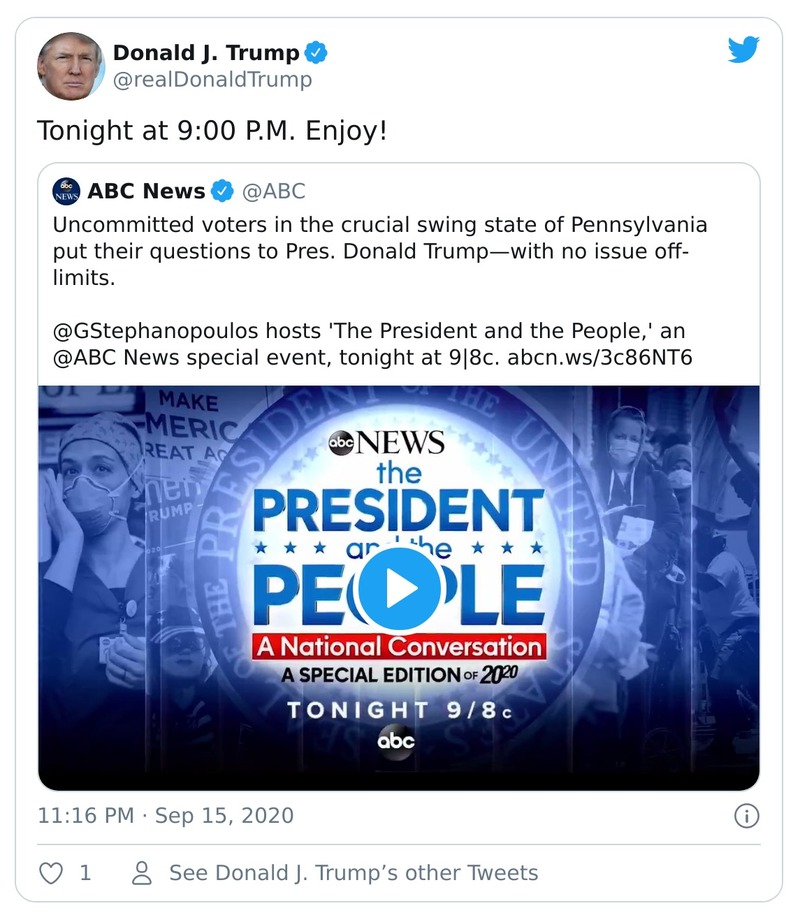Open the Donald J. Trump display name
Screen dimensions: 800x922
point(205,52)
